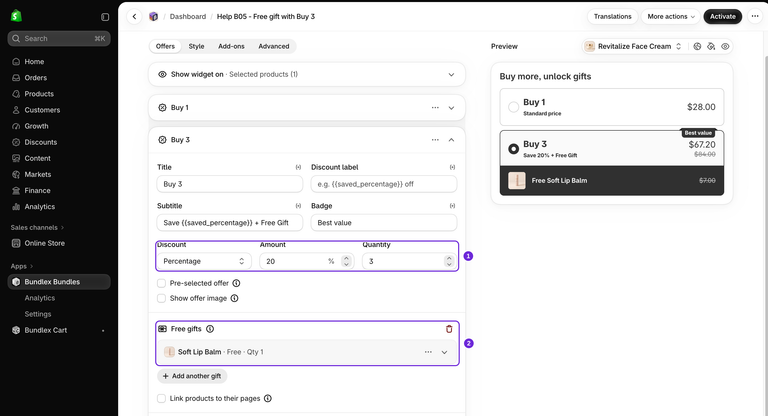The width and height of the screenshot is (768, 416).
Task: Insert variable into Title field
Action: (298, 168)
